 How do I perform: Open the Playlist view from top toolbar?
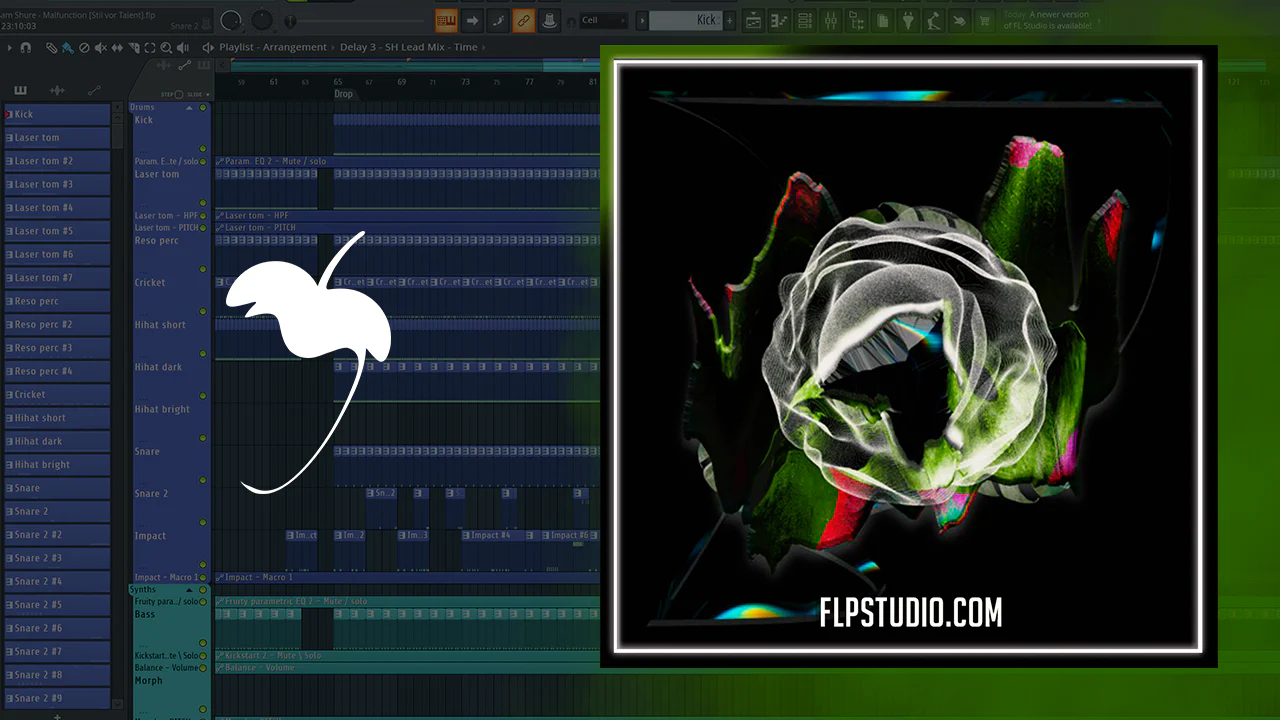753,20
